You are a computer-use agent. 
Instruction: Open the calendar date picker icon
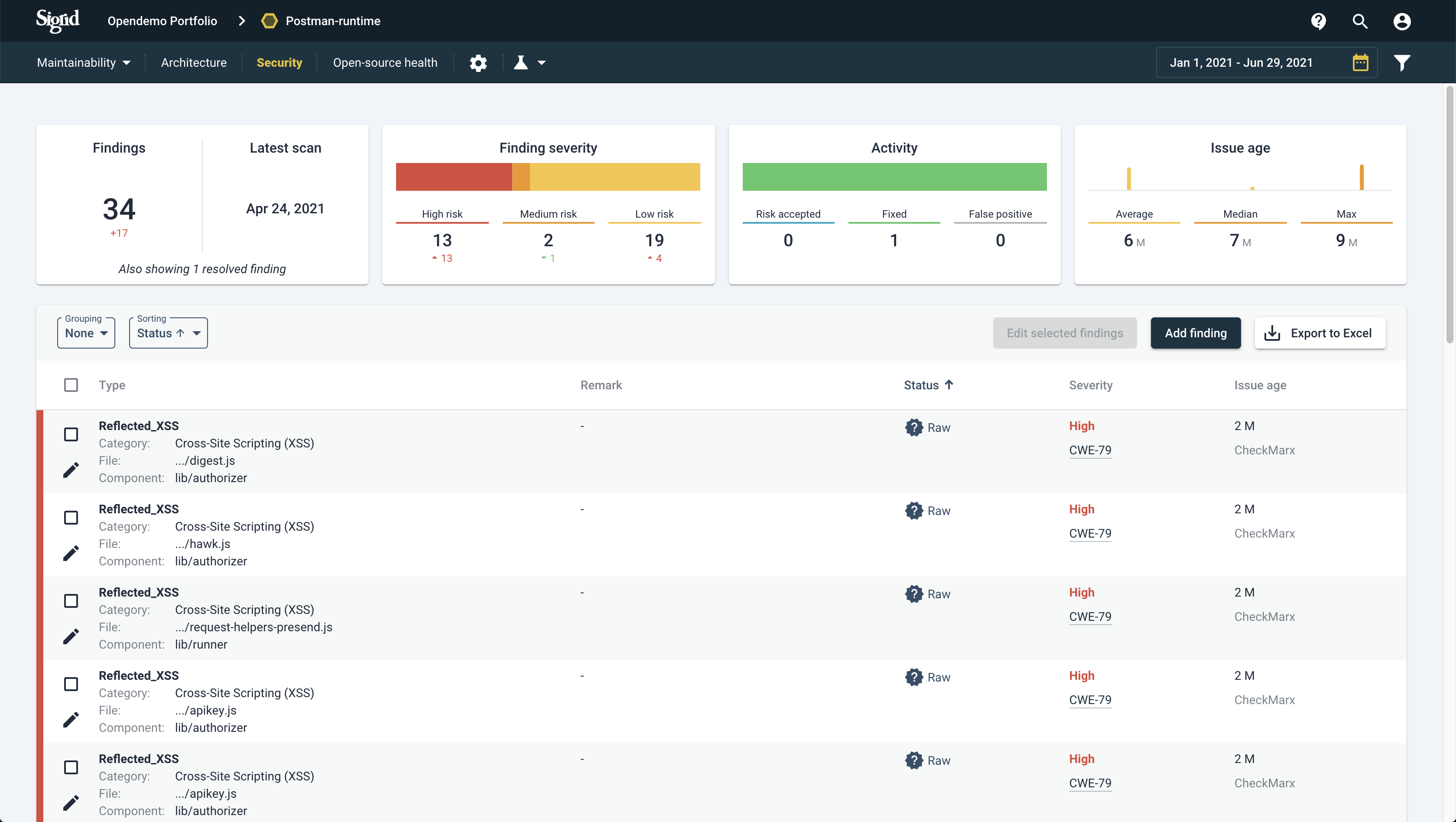(x=1361, y=63)
